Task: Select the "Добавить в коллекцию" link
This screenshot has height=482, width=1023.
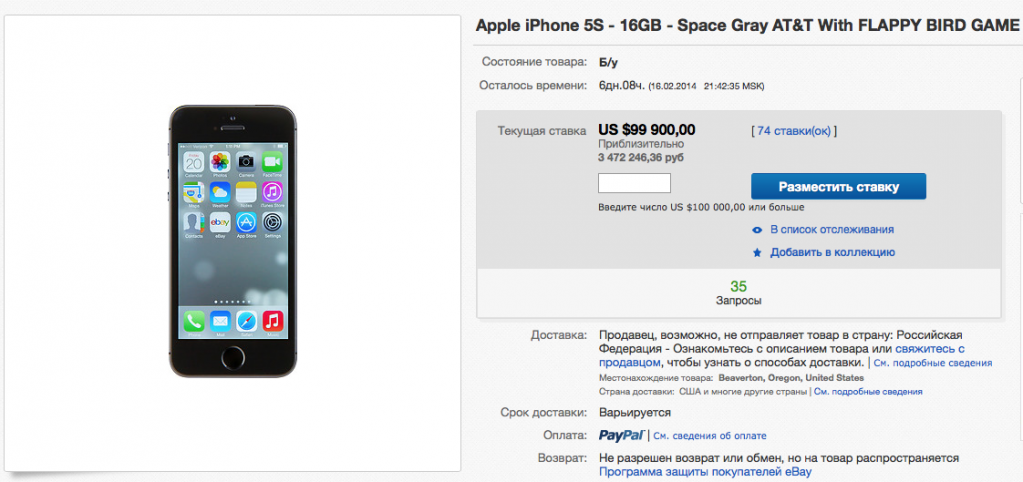Action: coord(832,253)
